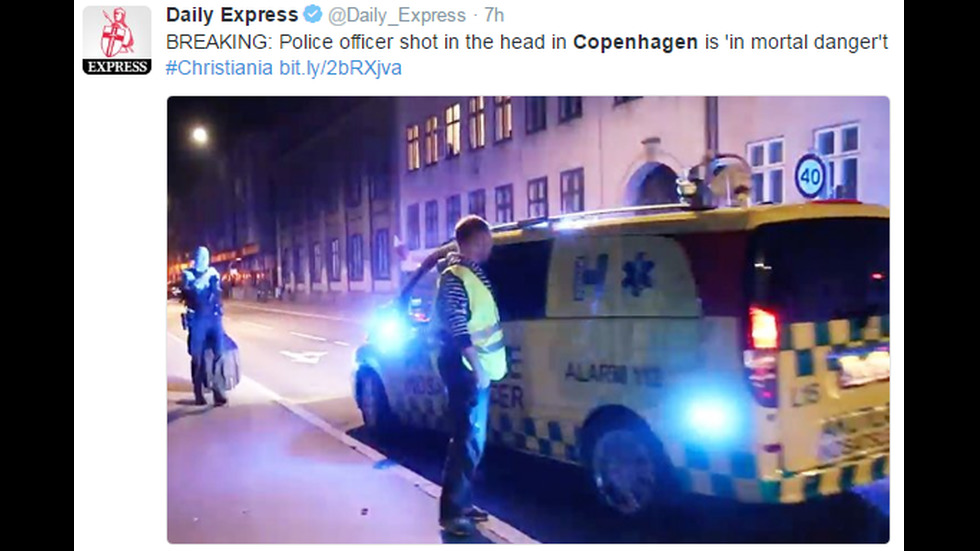Click the ALARM 112 text on ambulance
The width and height of the screenshot is (980, 551).
click(x=605, y=374)
